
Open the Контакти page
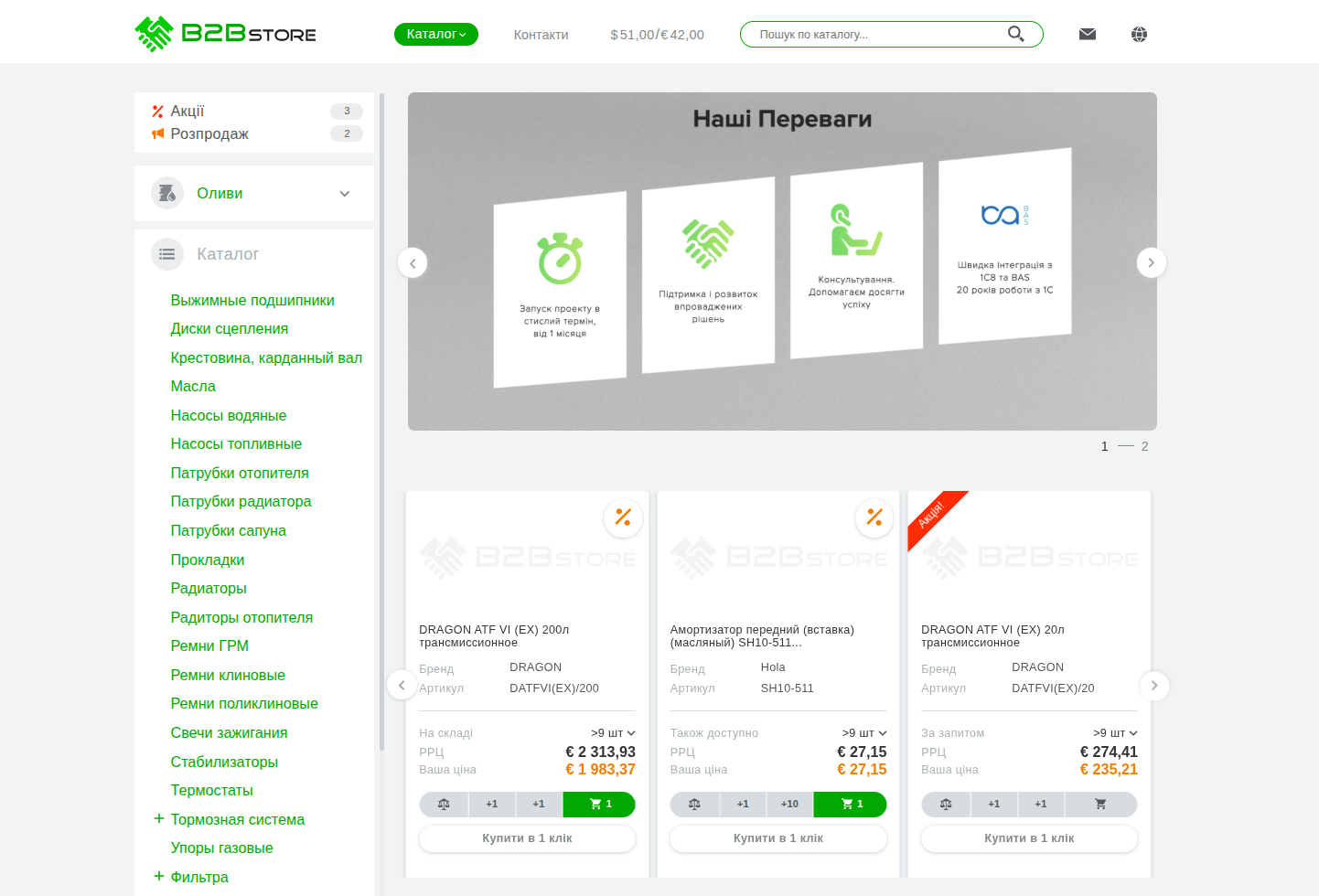(x=541, y=35)
